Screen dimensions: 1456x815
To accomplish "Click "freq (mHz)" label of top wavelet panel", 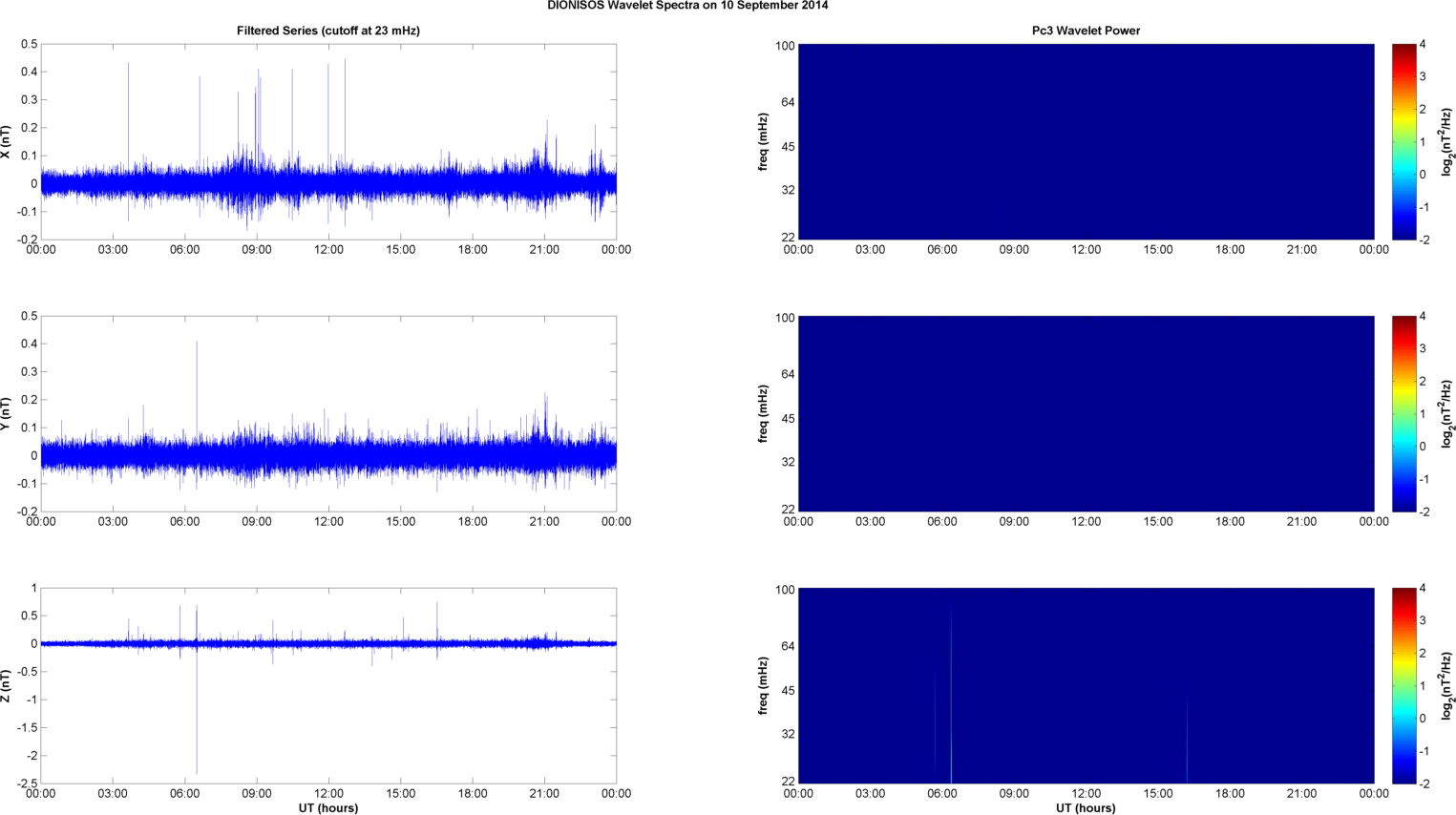I will (x=764, y=141).
